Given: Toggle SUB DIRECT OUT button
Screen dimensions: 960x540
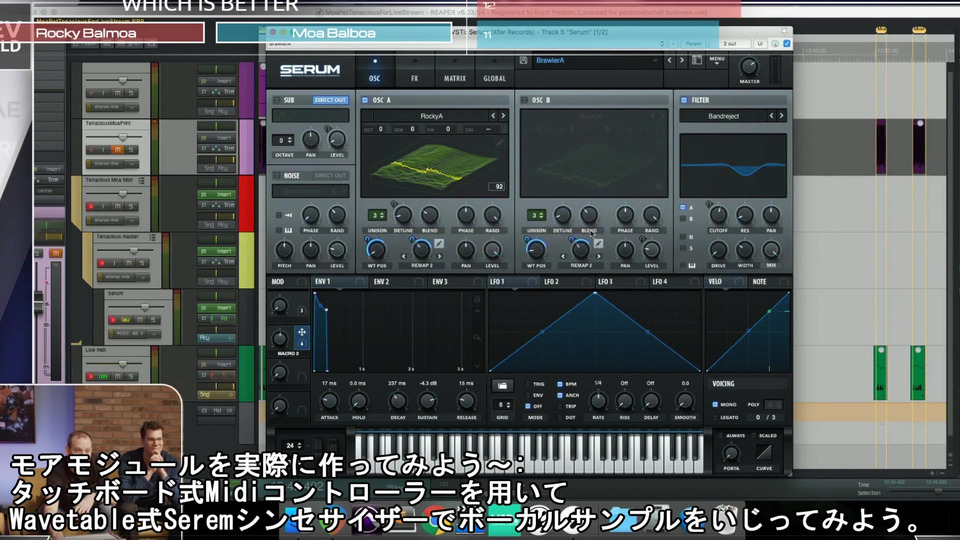Looking at the screenshot, I should [330, 100].
